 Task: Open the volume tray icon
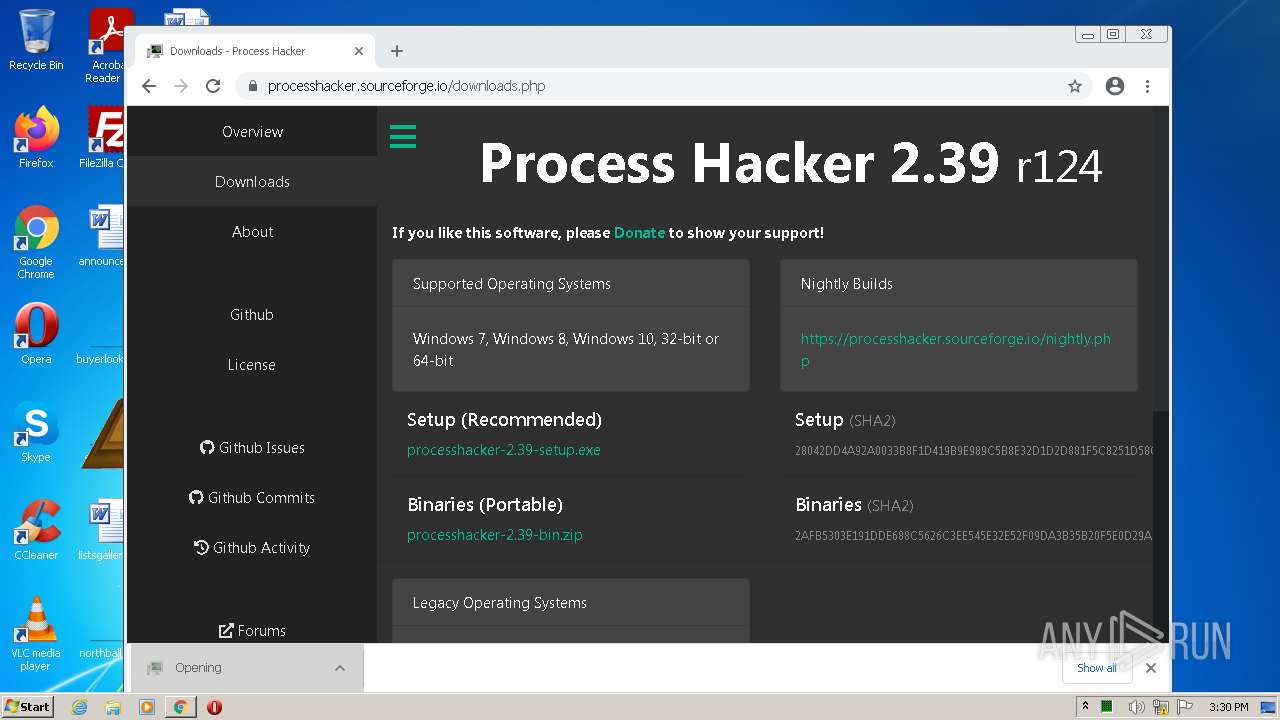coord(1137,707)
